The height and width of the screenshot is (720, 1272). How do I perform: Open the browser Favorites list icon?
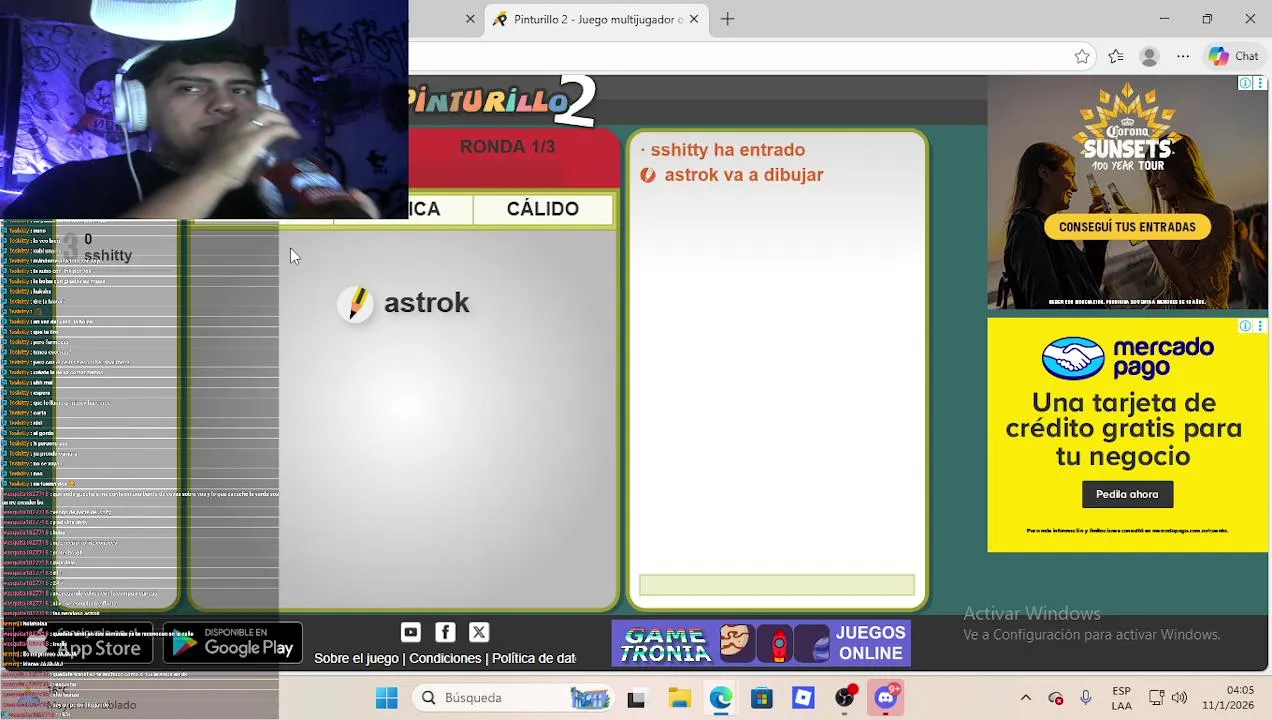click(1116, 57)
